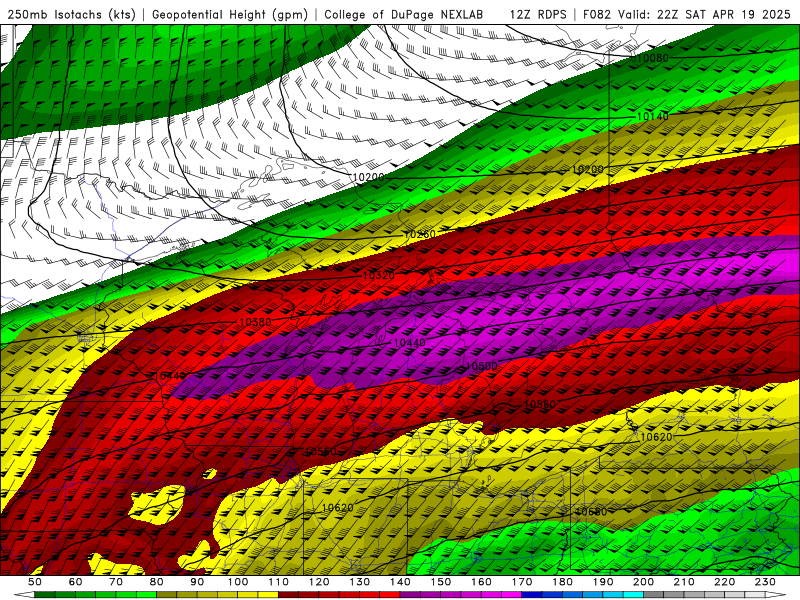Click the 100 knot colorbar label
Viewport: 800px width, 600px height.
click(238, 582)
